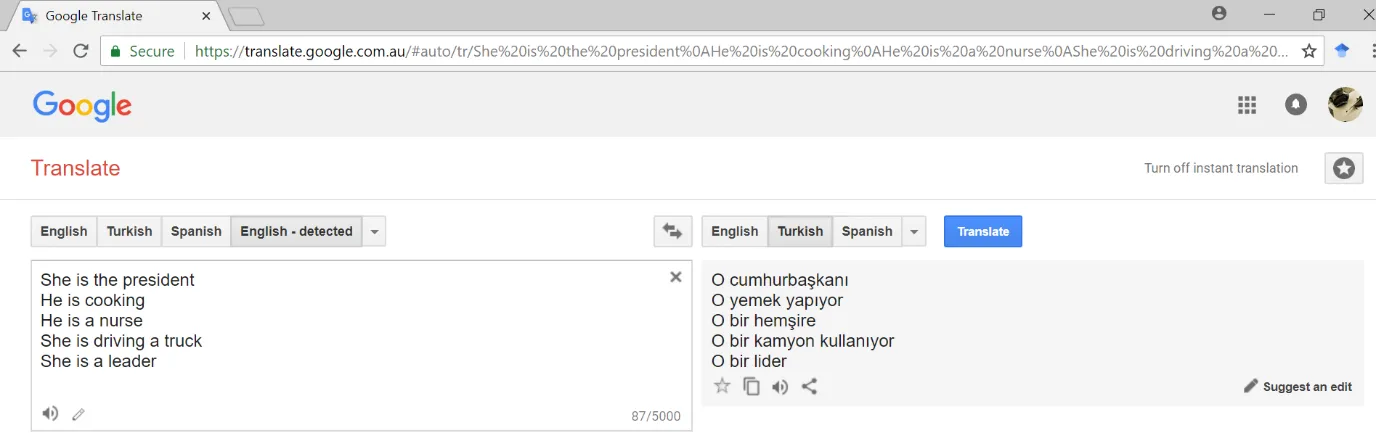Open the Google apps grid
This screenshot has width=1376, height=441.
(x=1246, y=104)
